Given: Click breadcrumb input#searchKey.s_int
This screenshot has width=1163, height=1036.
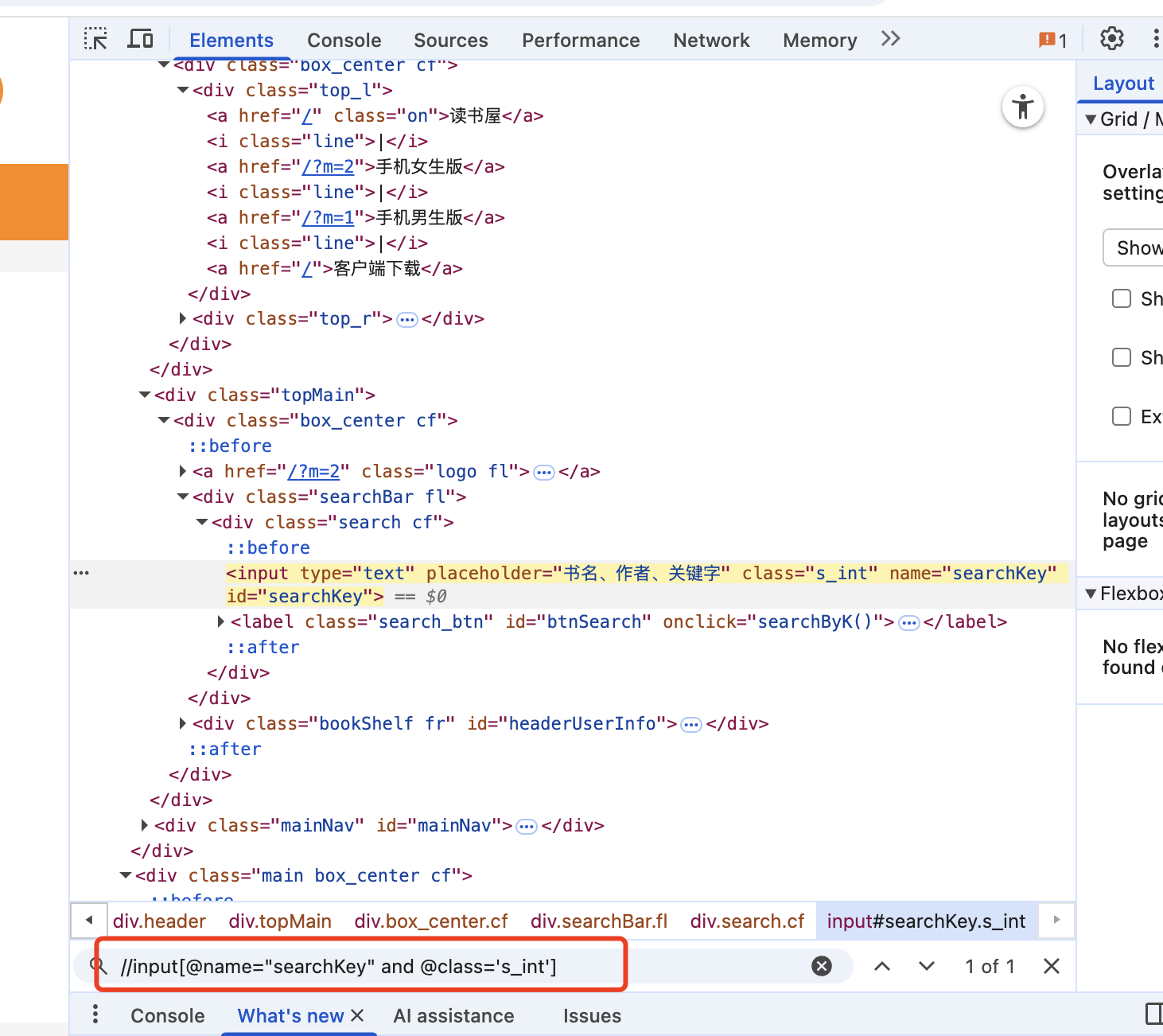Looking at the screenshot, I should coord(927,921).
